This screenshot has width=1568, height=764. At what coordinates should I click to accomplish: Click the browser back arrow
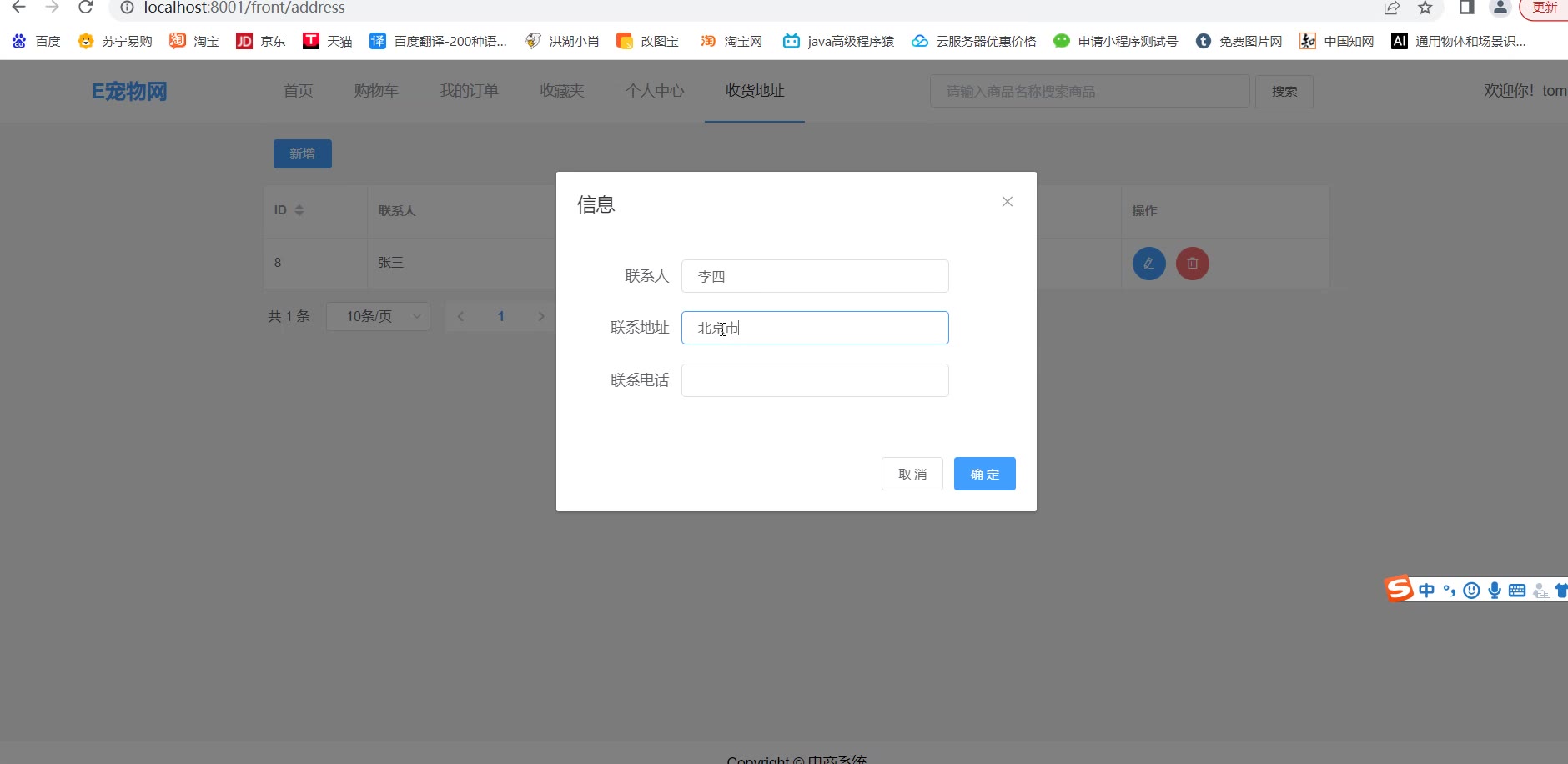click(18, 8)
